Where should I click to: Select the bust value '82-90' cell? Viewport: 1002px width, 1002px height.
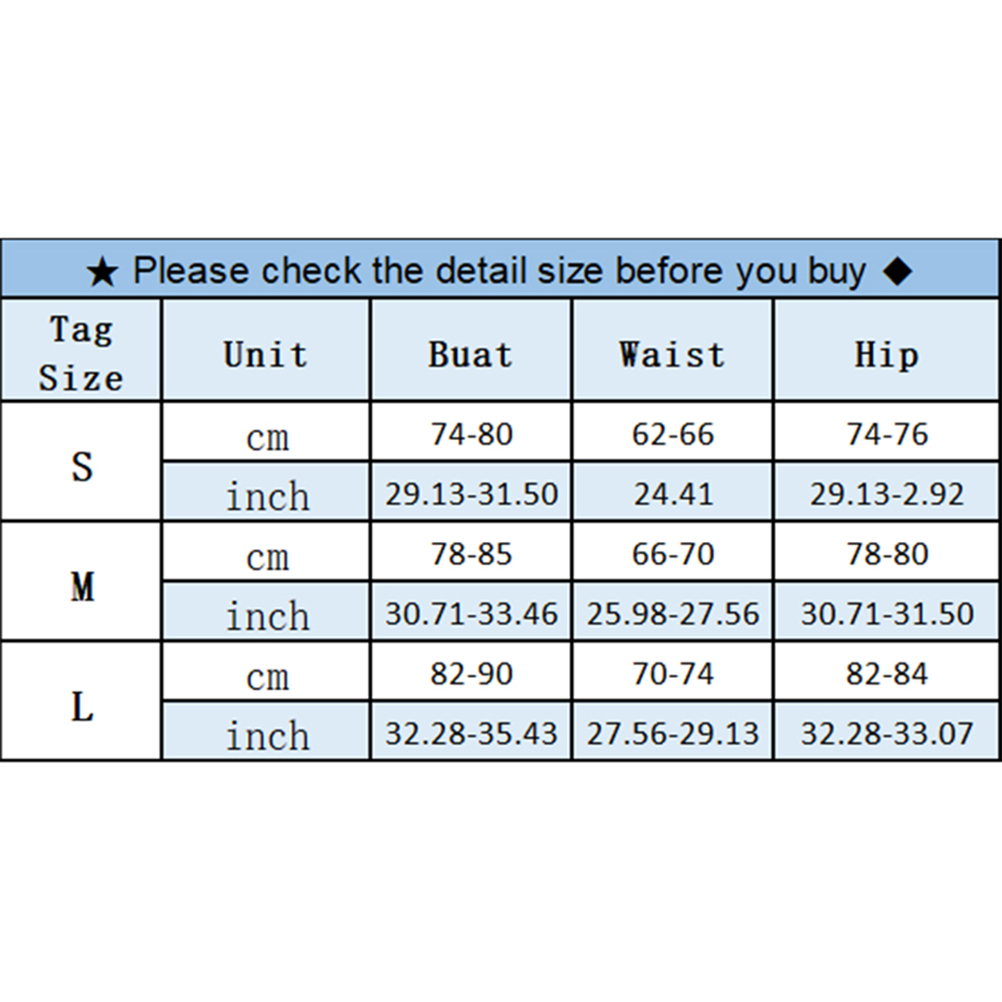coord(471,673)
